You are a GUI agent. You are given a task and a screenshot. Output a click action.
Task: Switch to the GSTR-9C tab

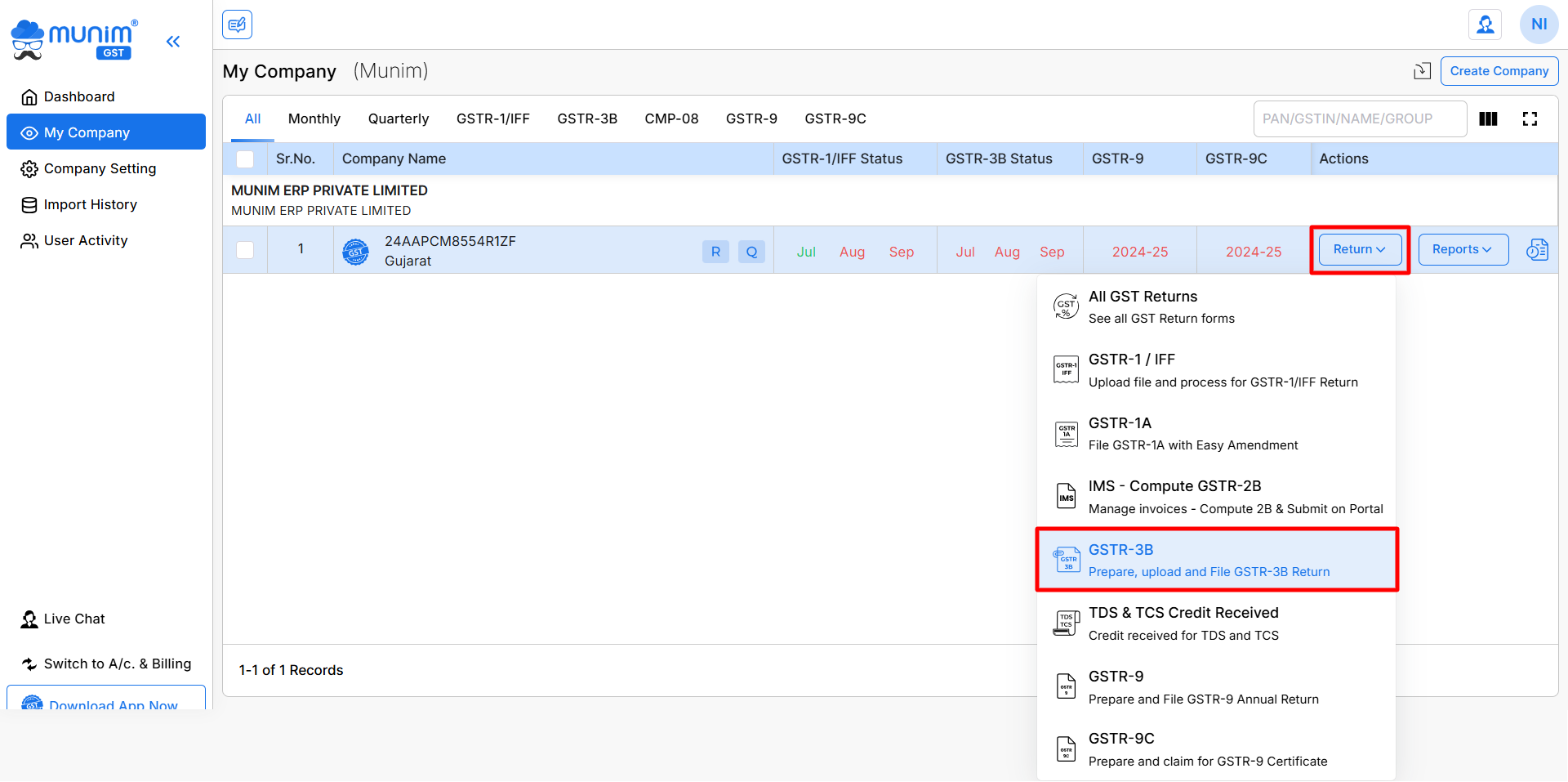(835, 118)
